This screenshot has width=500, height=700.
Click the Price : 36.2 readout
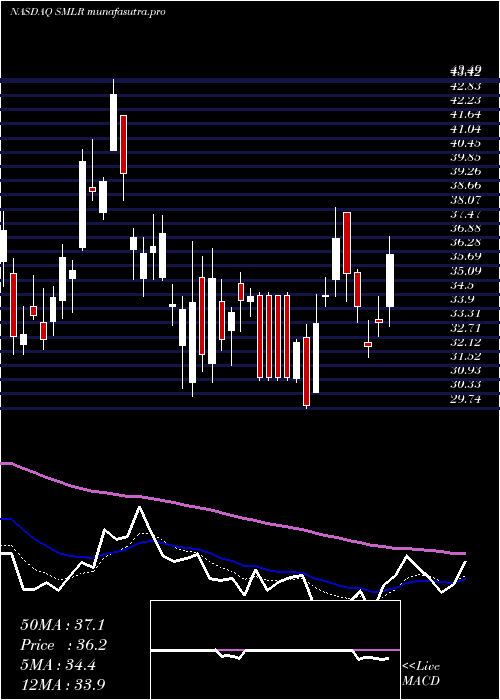63,645
